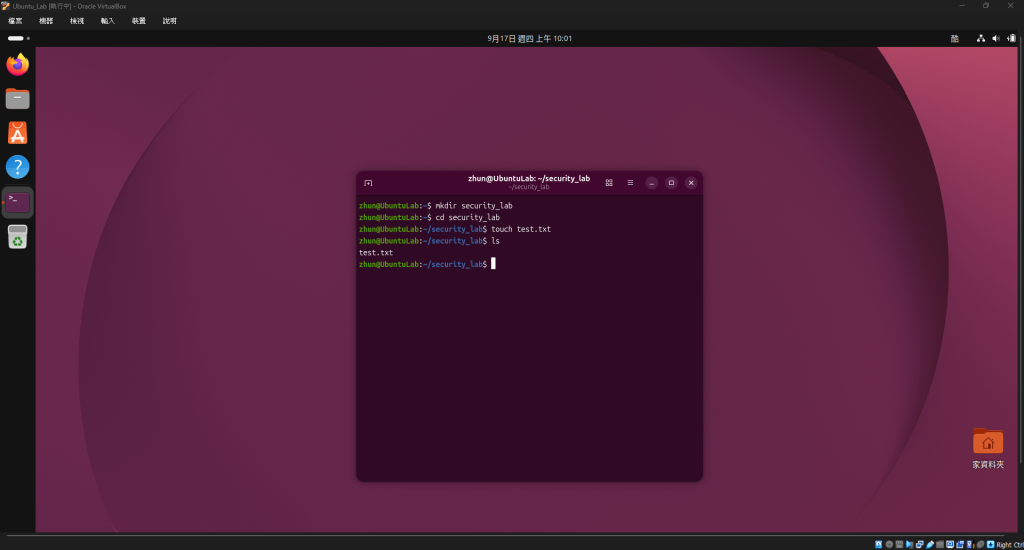1024x550 pixels.
Task: Click the 'touch test.txt' command line
Action: (x=455, y=229)
